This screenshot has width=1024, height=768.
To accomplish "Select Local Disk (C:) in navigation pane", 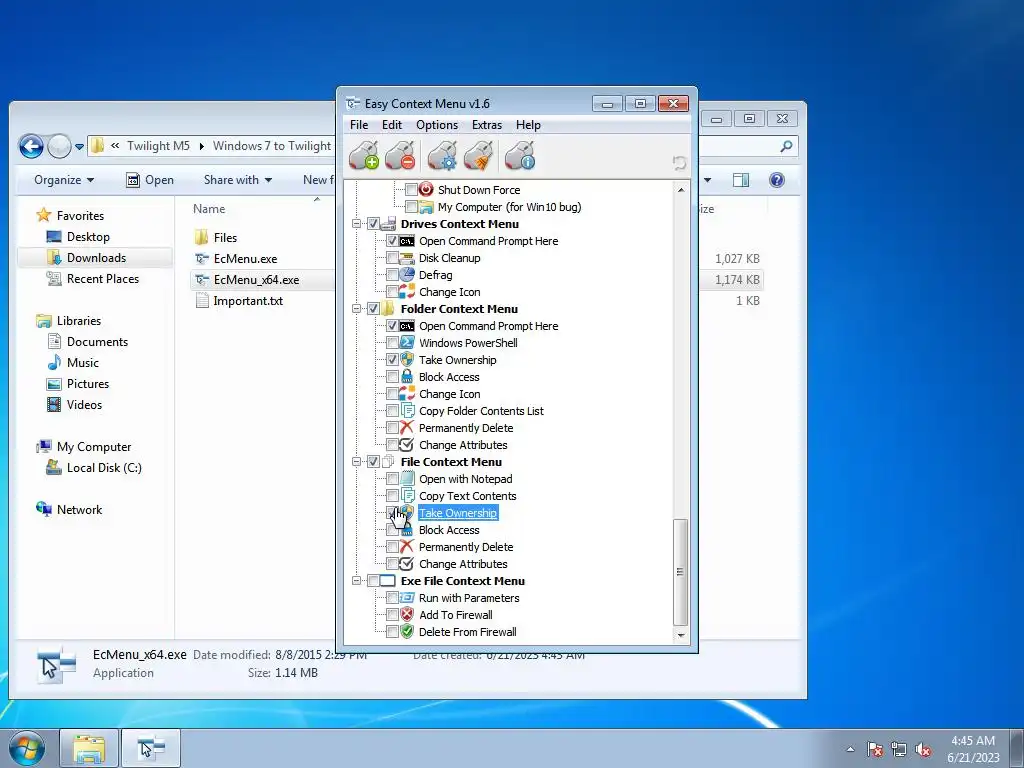I will pyautogui.click(x=104, y=468).
